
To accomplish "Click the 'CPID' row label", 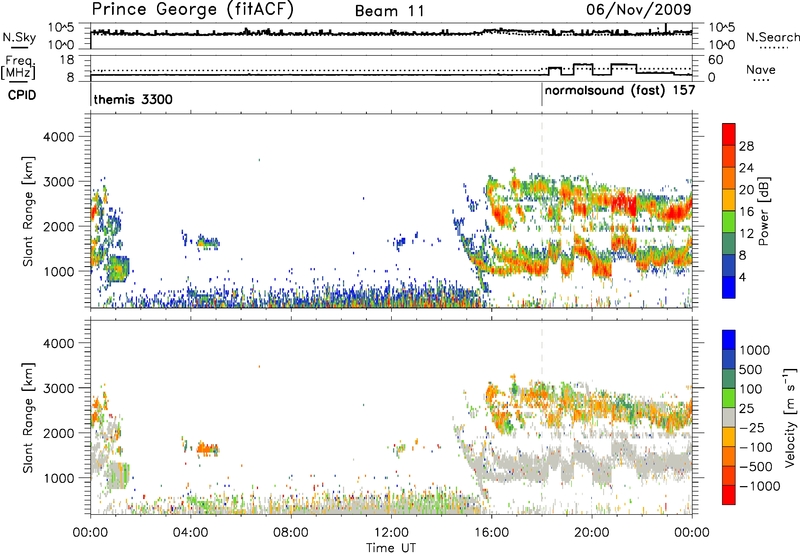I will pos(22,95).
